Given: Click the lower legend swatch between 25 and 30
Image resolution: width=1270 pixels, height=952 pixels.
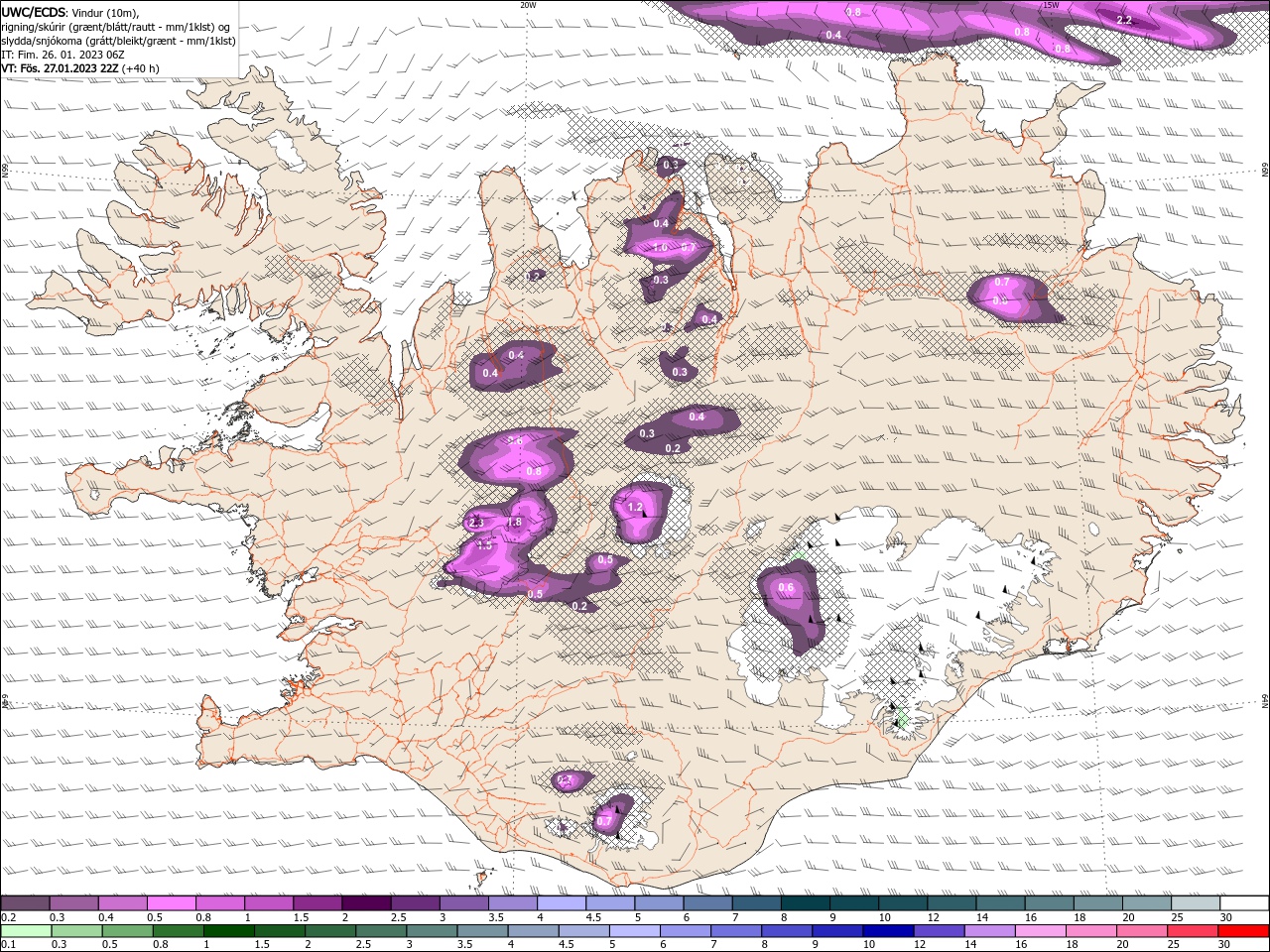Looking at the screenshot, I should (1193, 931).
